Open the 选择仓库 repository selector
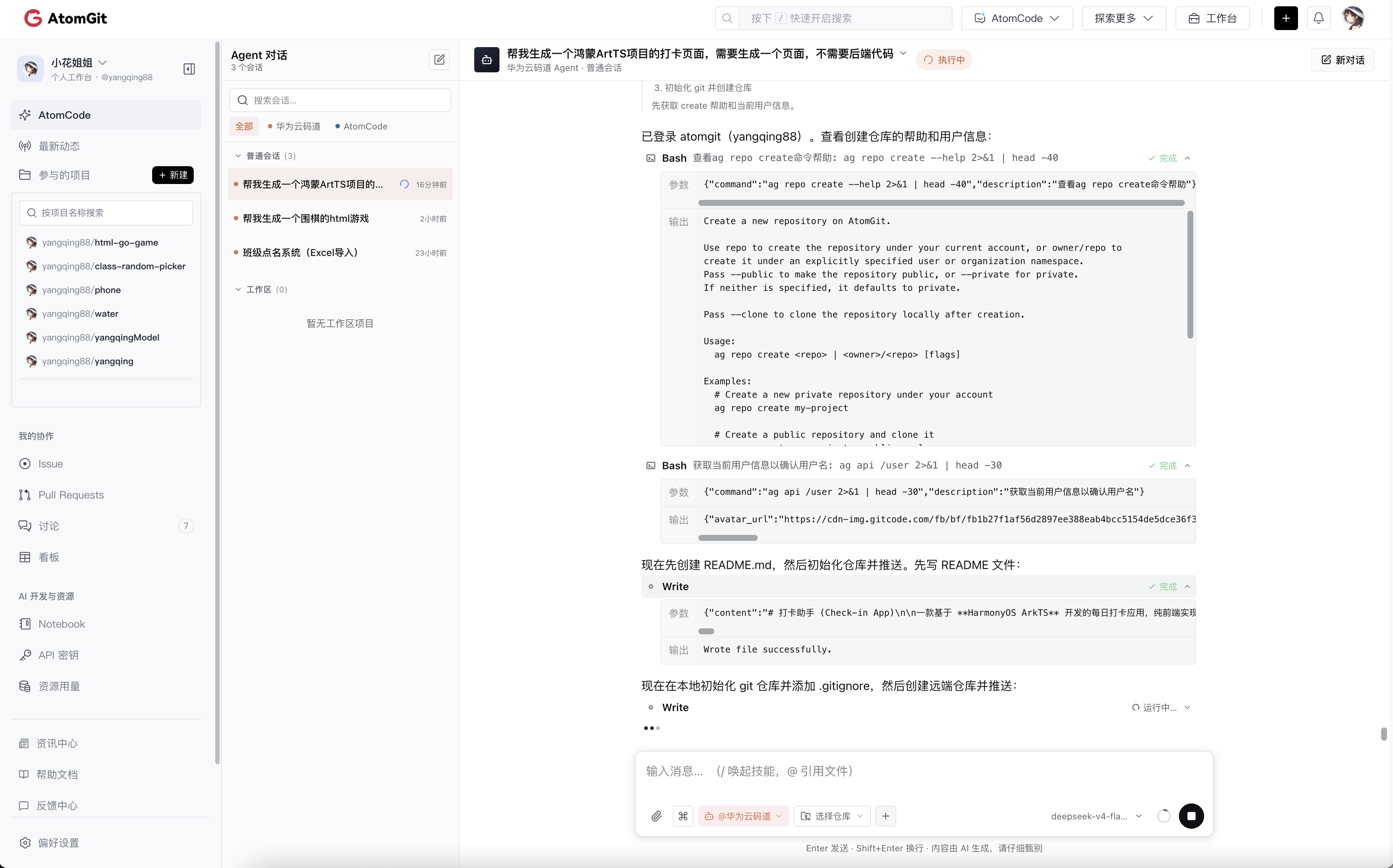 pos(832,816)
